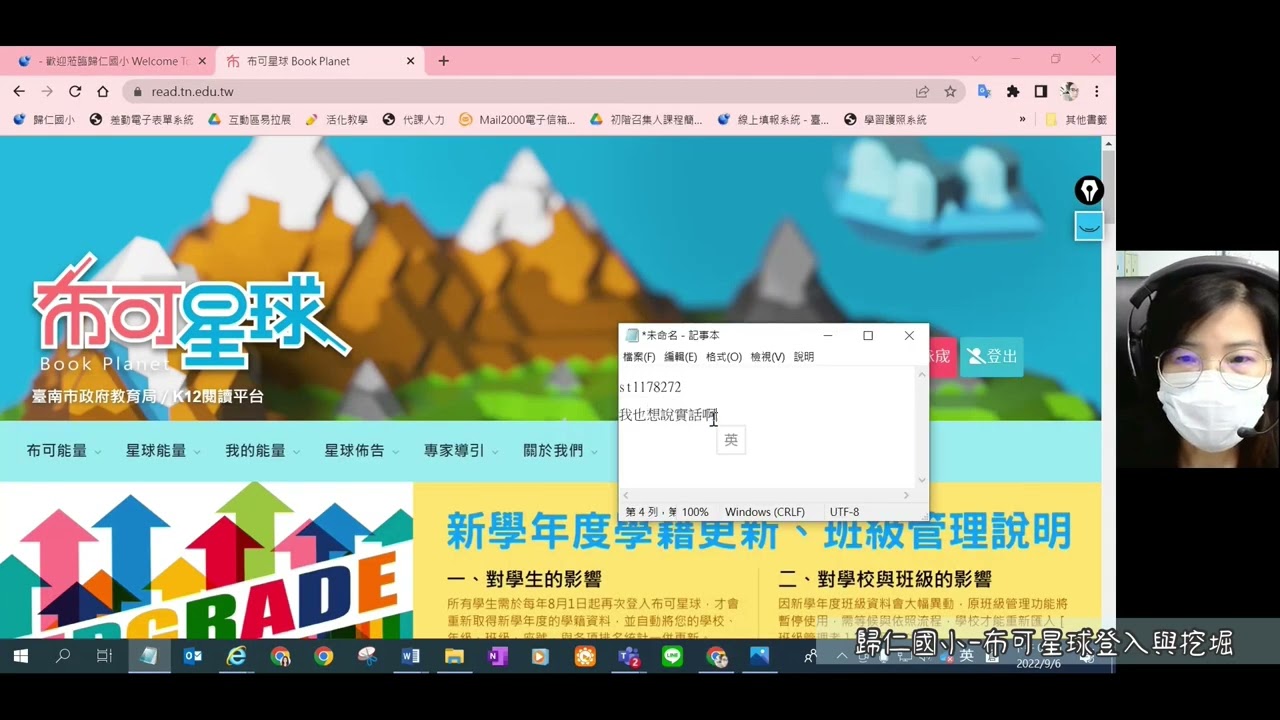Open Internet Explorer from the taskbar
Image resolution: width=1280 pixels, height=720 pixels.
pos(236,657)
